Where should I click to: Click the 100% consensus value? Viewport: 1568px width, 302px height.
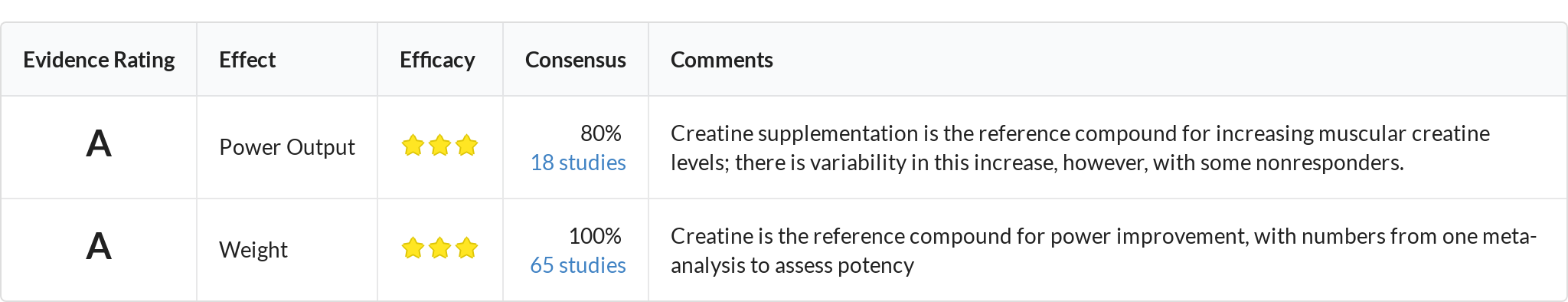point(595,236)
